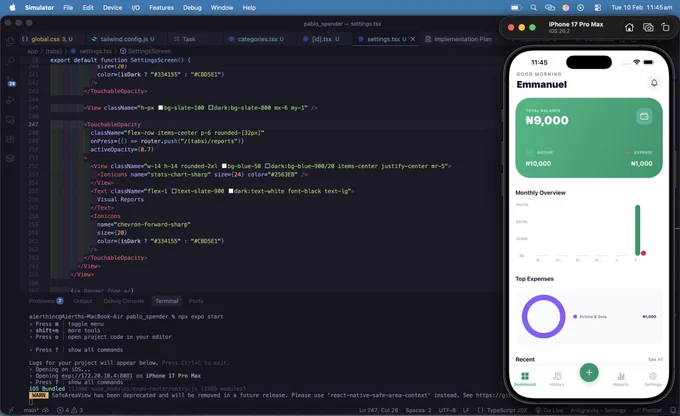This screenshot has width=680, height=416.
Task: Select the Terminal panel tab
Action: pyautogui.click(x=167, y=301)
